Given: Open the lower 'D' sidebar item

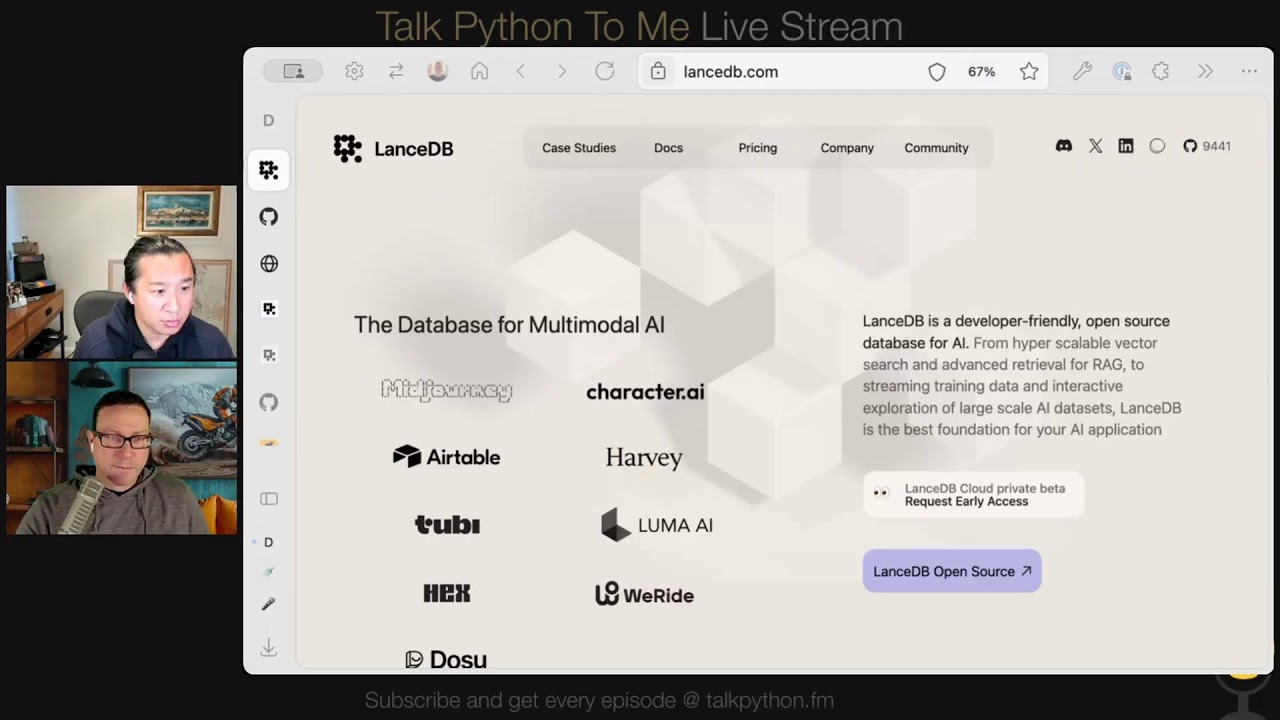Looking at the screenshot, I should pyautogui.click(x=268, y=542).
